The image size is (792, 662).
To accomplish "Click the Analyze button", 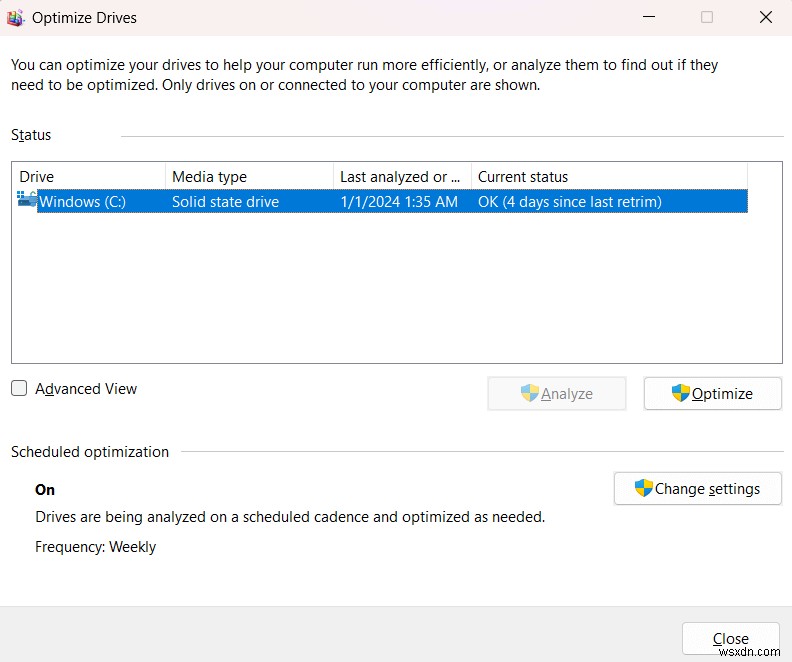I will click(557, 393).
